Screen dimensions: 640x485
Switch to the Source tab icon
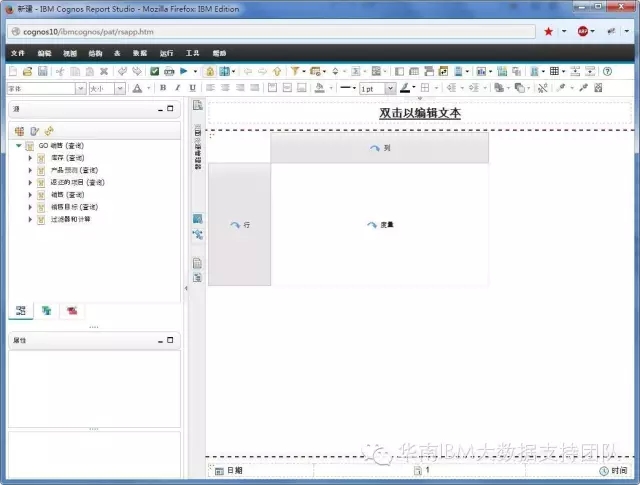click(21, 311)
